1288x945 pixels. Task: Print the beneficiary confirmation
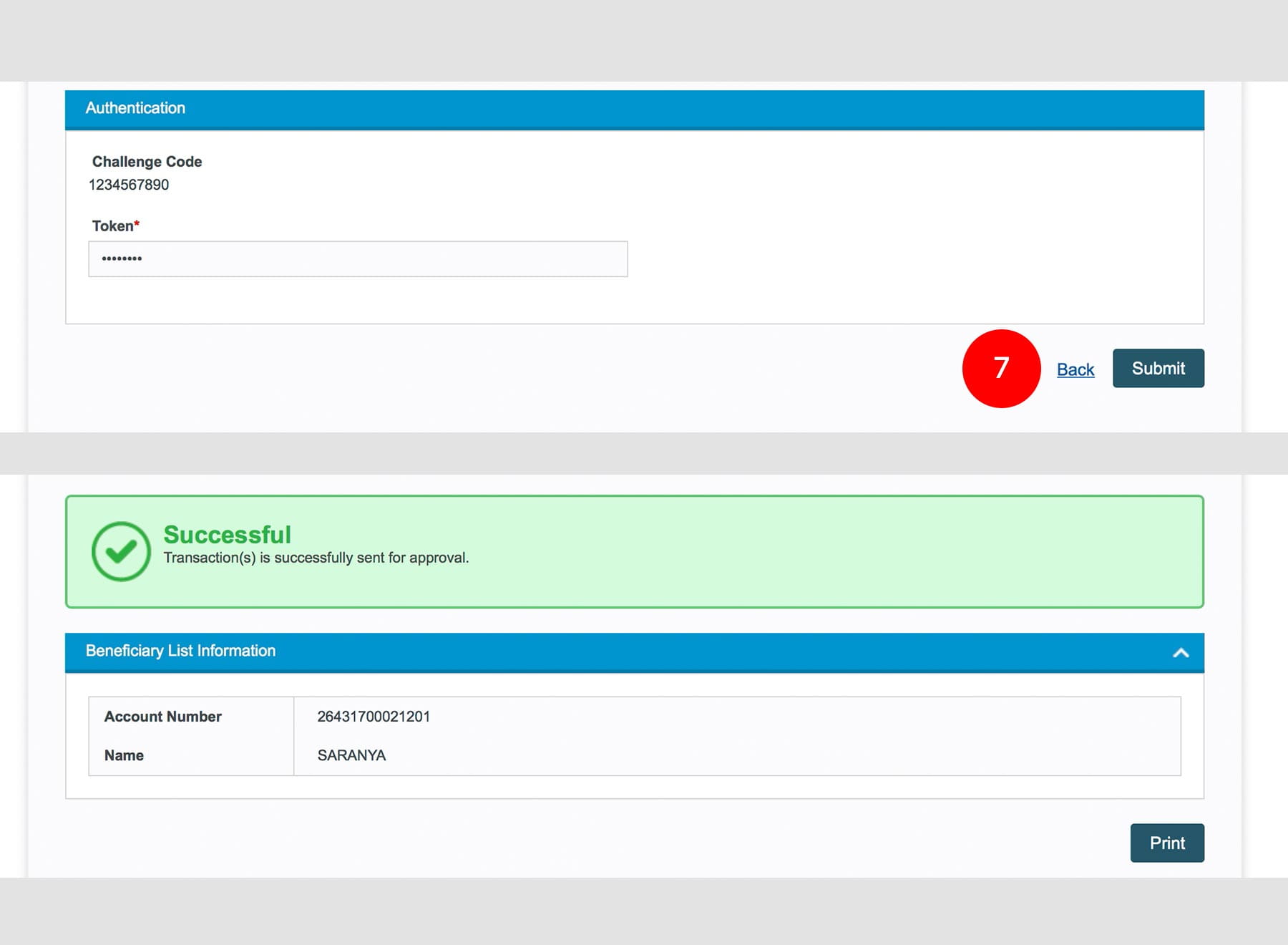(1166, 843)
